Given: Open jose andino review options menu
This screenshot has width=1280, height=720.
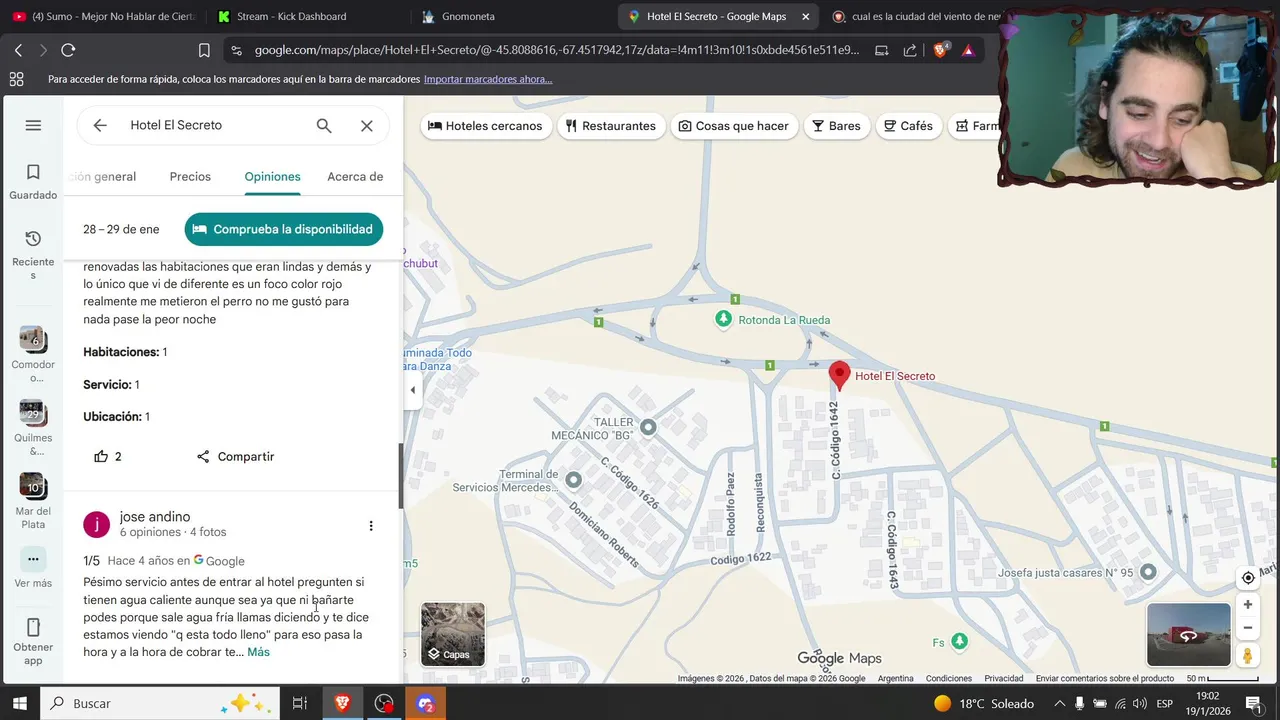Looking at the screenshot, I should pyautogui.click(x=371, y=526).
